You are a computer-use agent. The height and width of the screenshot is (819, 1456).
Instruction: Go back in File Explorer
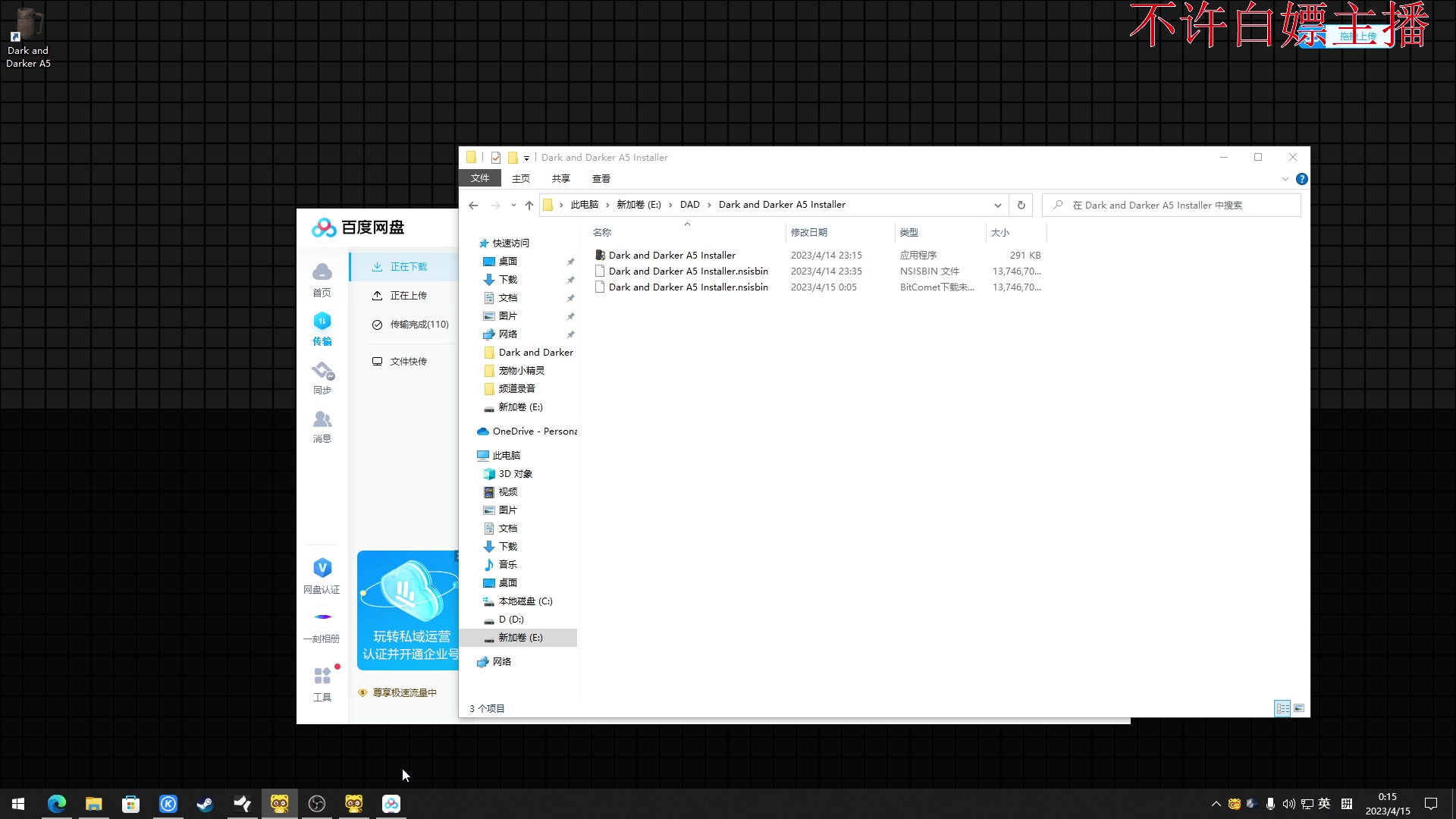point(473,206)
